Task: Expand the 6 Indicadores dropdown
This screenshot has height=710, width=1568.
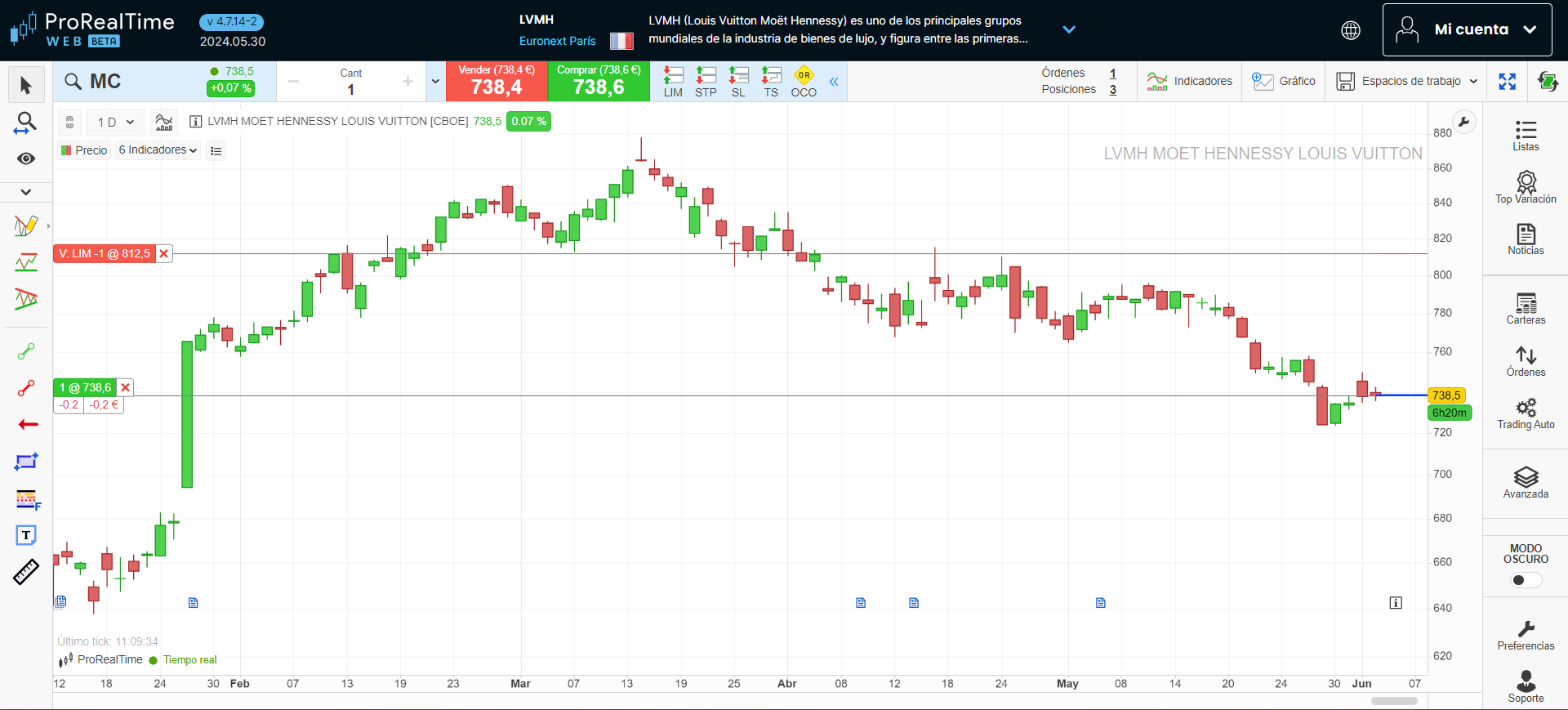Action: pos(158,150)
